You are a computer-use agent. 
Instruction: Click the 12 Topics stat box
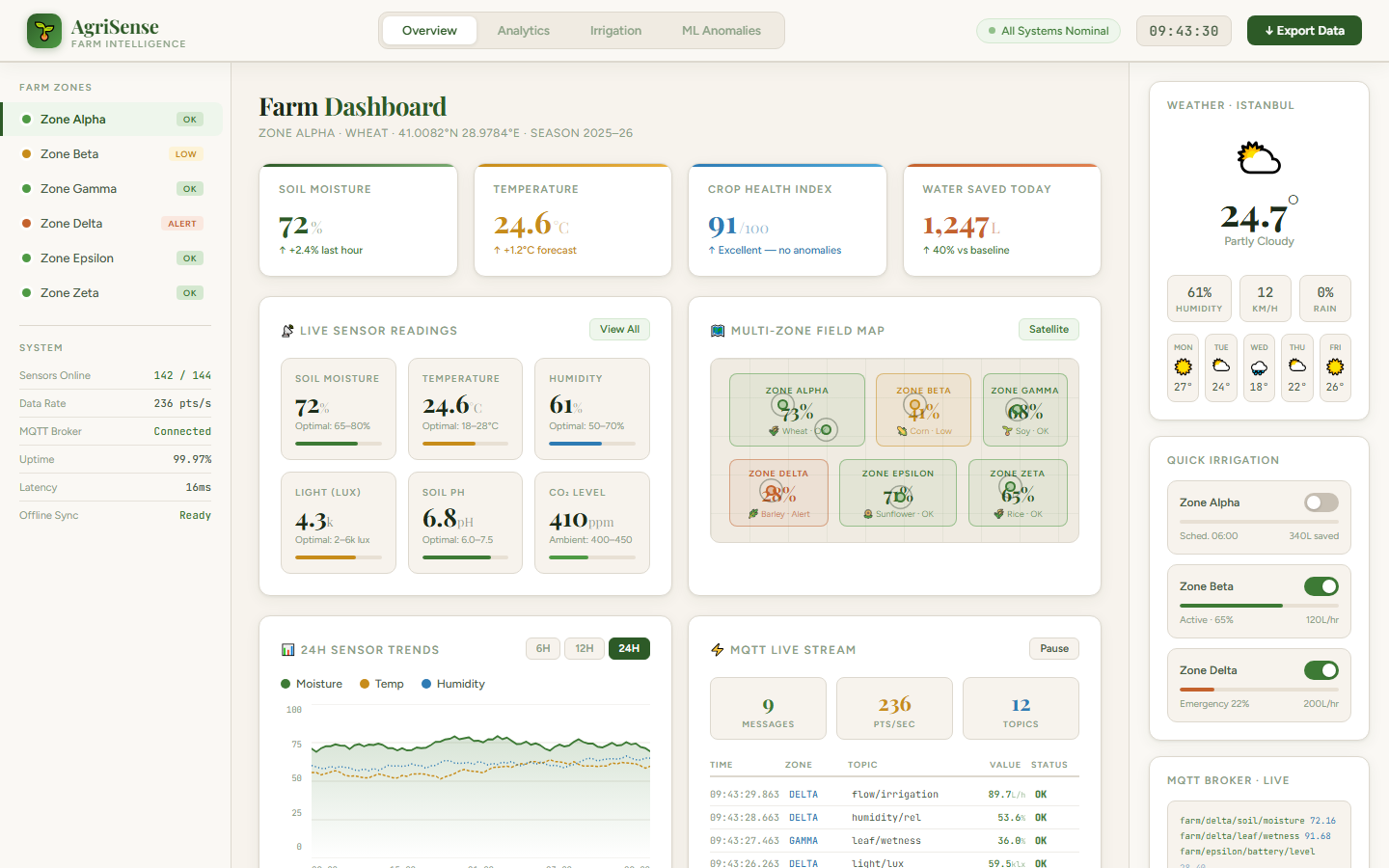(1021, 709)
